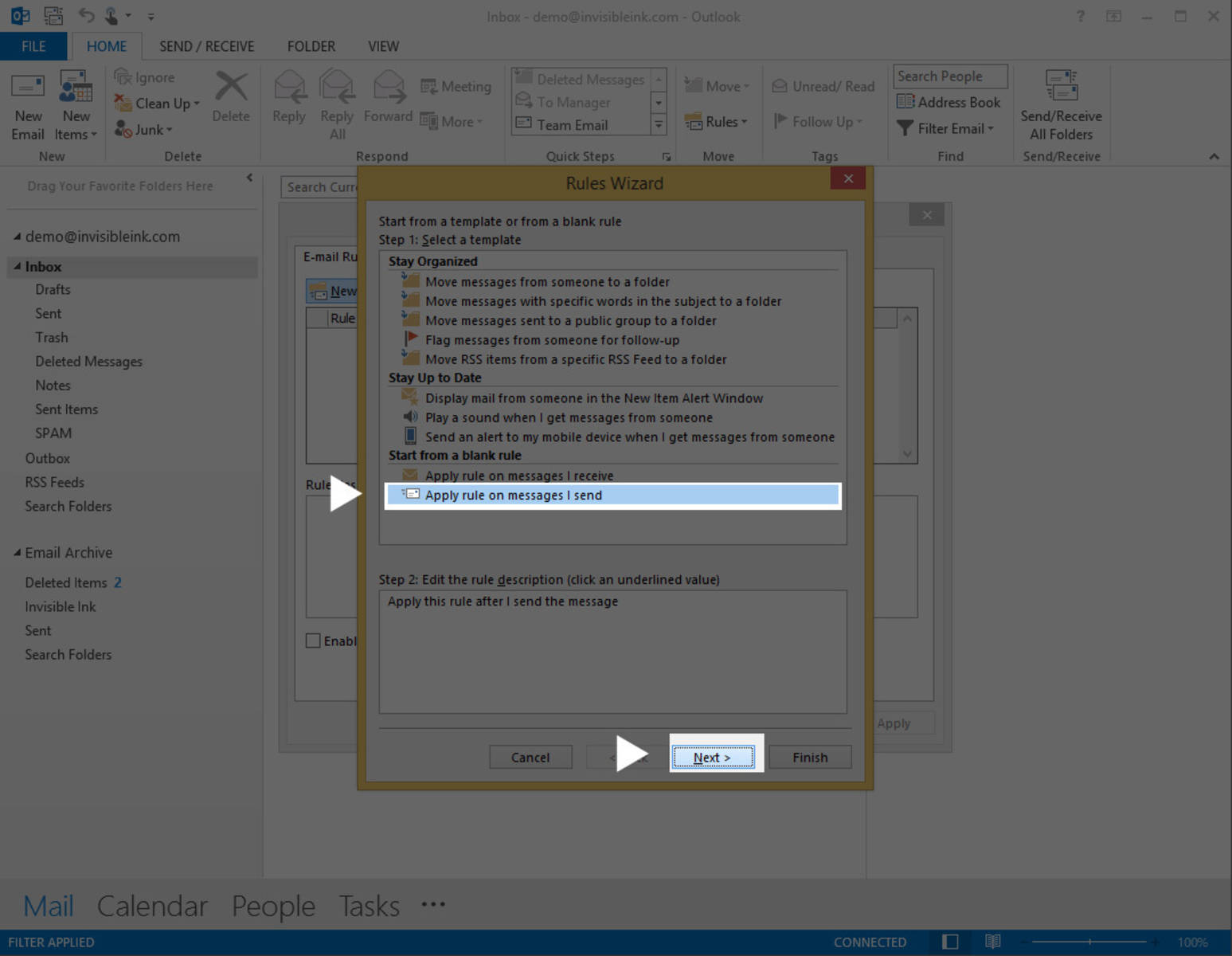Open the Filter Email dropdown
Viewport: 1232px width, 956px height.
pyautogui.click(x=945, y=128)
